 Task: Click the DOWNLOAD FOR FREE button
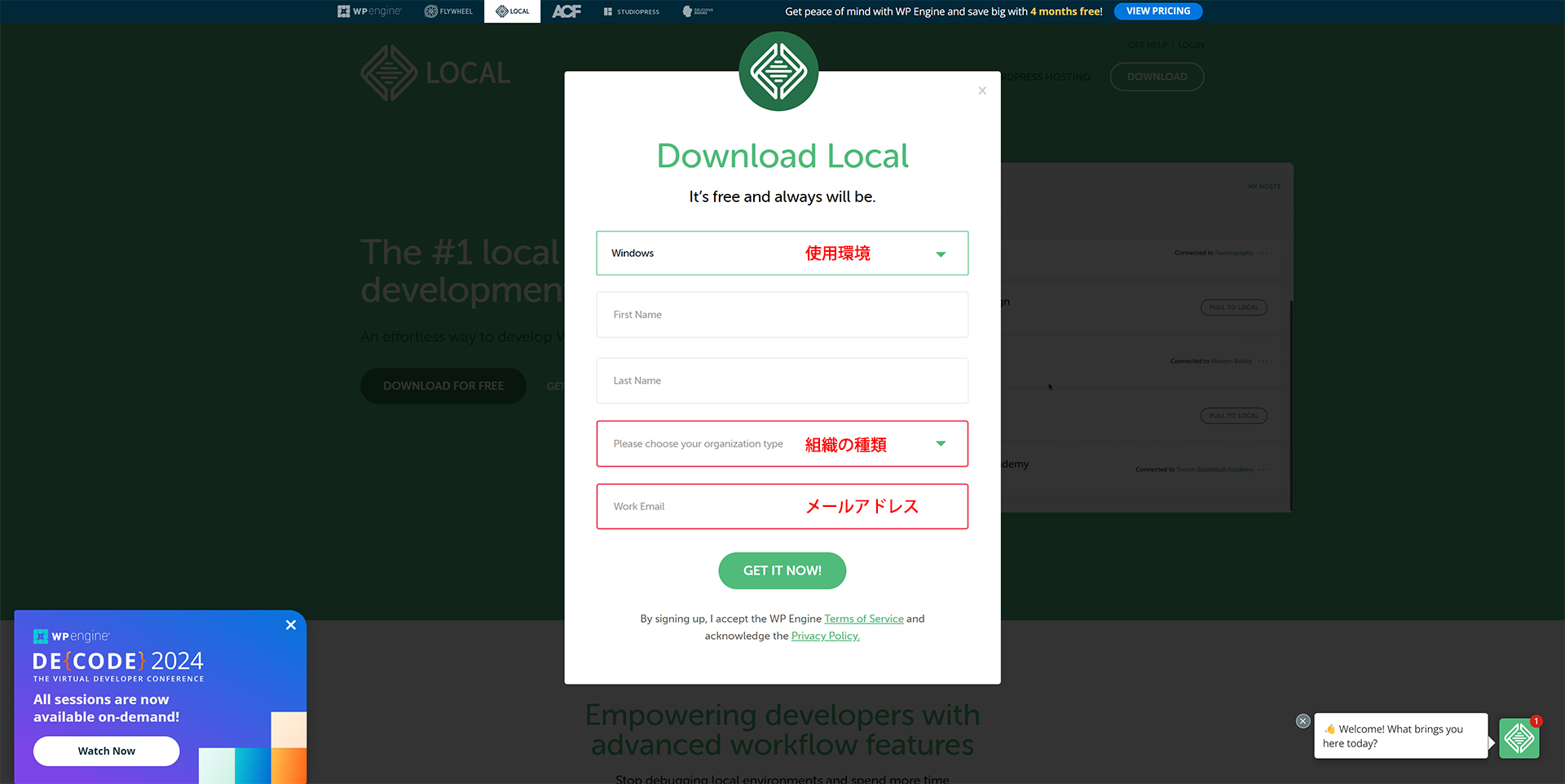coord(443,386)
